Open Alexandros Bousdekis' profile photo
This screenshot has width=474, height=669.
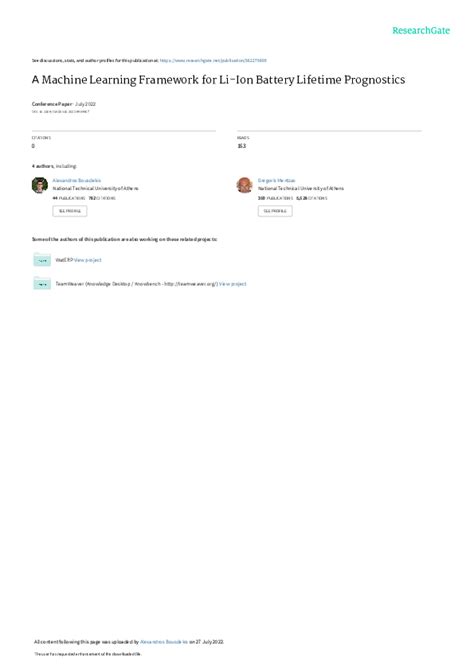coord(40,185)
